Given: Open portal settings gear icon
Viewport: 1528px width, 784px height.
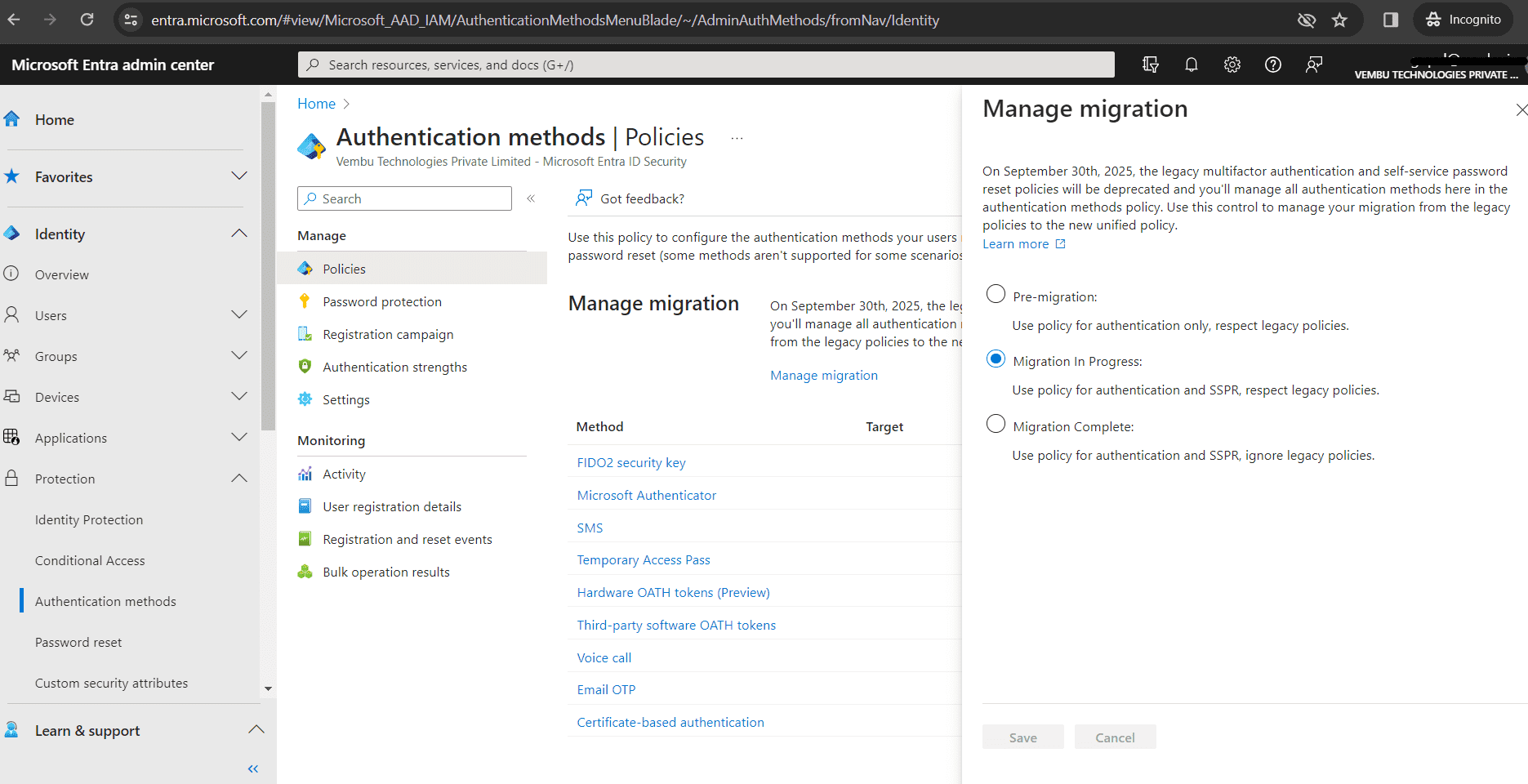Looking at the screenshot, I should pyautogui.click(x=1232, y=65).
